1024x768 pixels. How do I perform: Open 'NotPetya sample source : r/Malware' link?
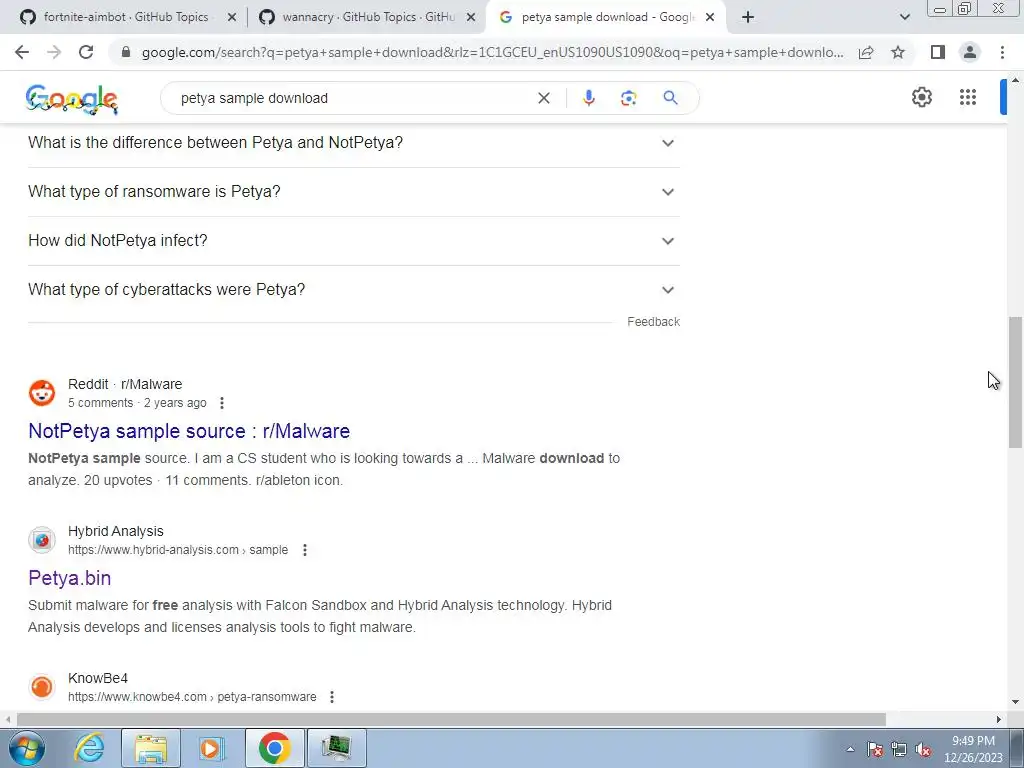tap(189, 431)
